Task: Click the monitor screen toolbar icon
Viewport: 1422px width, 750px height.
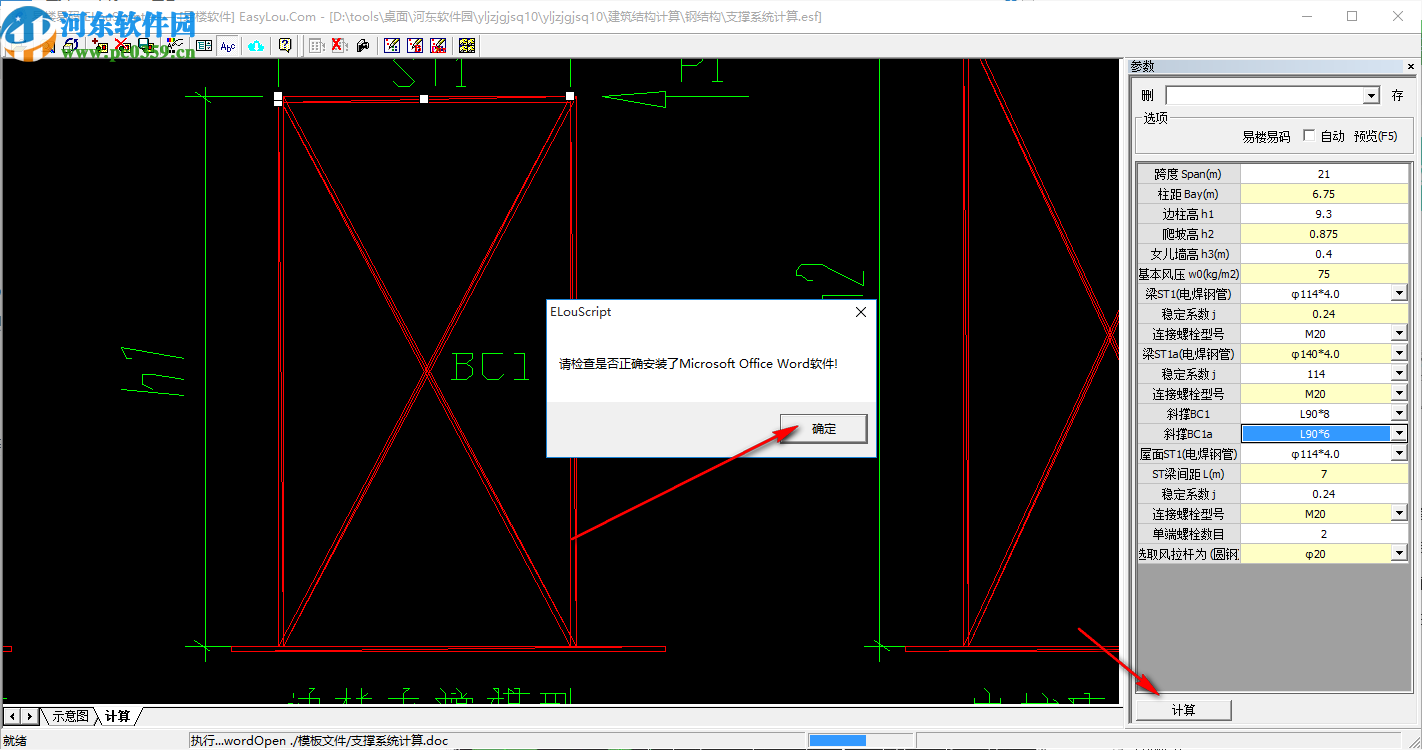Action: pyautogui.click(x=146, y=45)
